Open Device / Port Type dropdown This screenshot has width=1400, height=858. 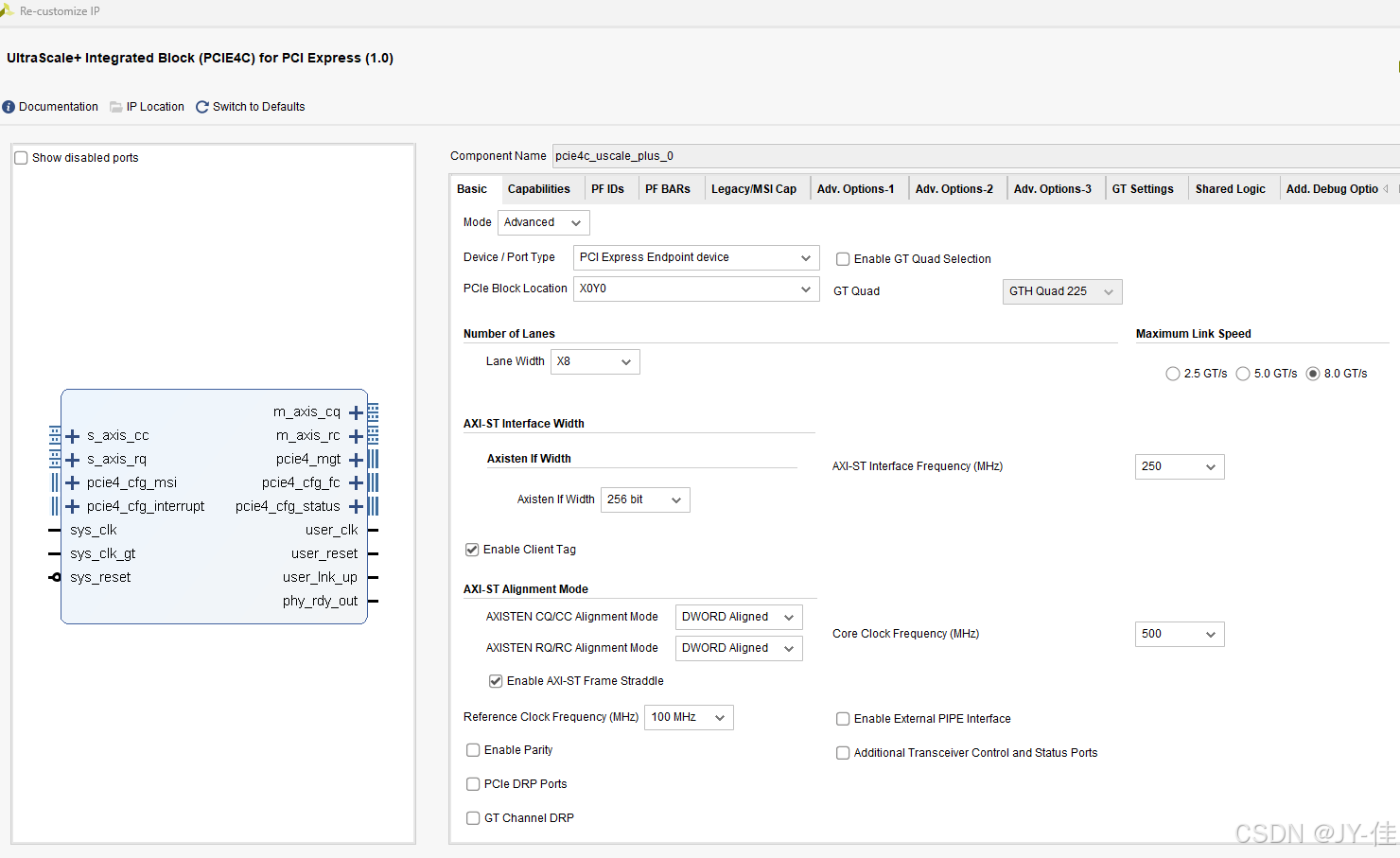click(x=696, y=257)
